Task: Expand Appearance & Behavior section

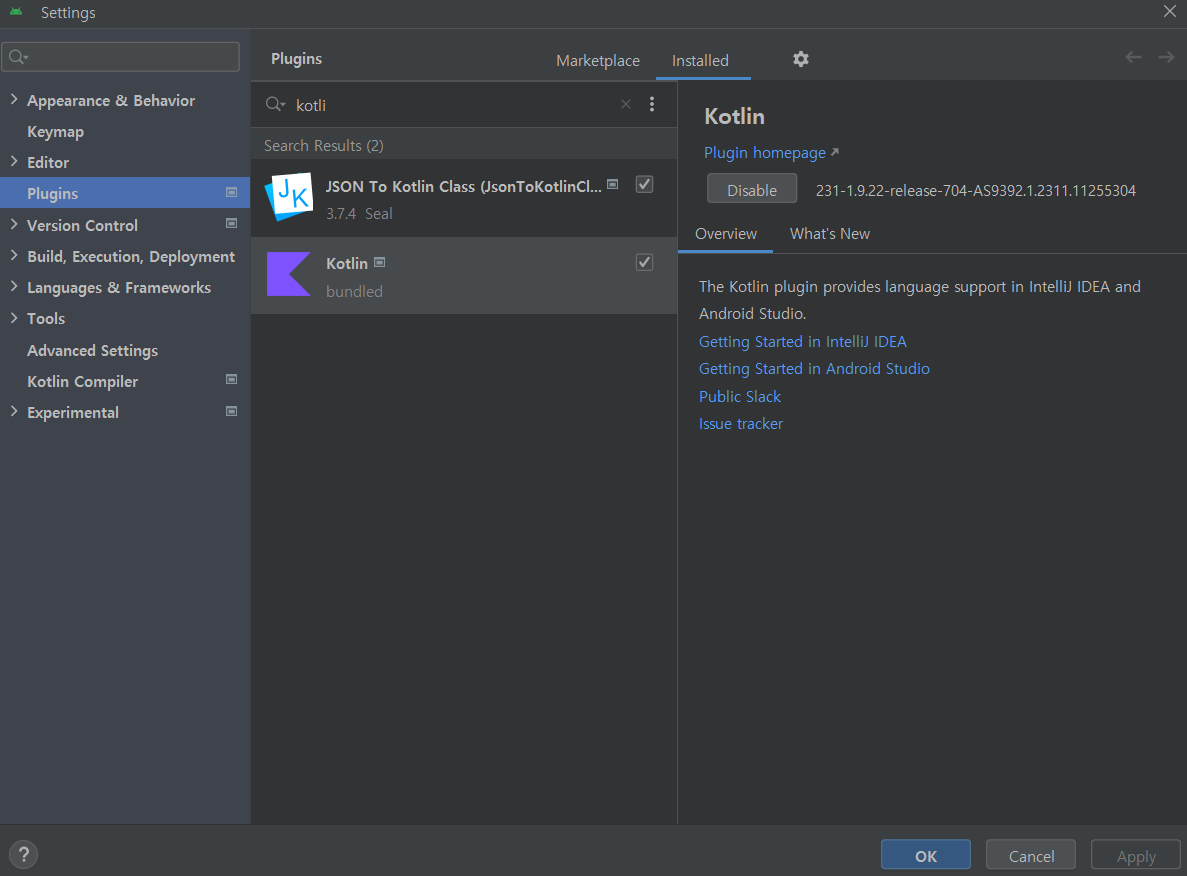Action: (14, 99)
